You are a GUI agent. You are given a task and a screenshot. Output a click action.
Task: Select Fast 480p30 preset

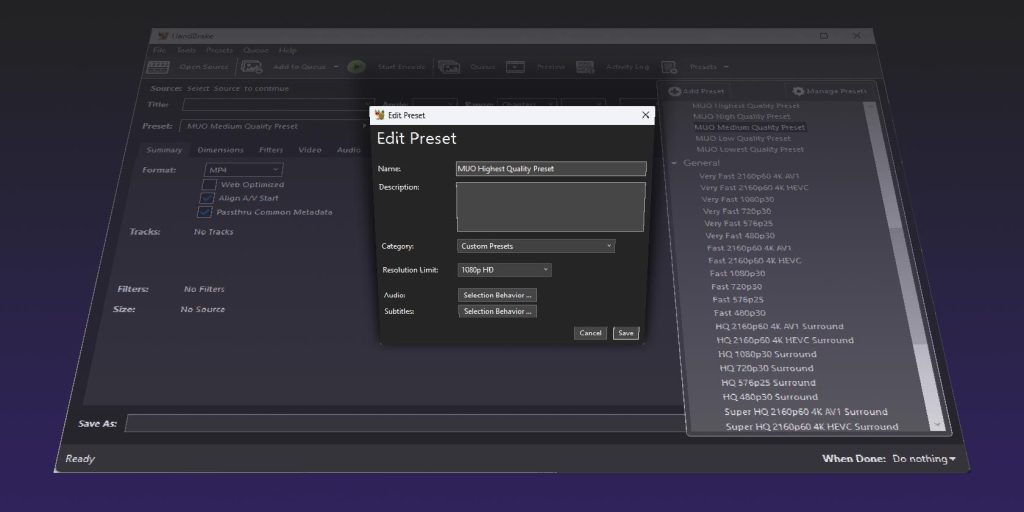pyautogui.click(x=739, y=313)
